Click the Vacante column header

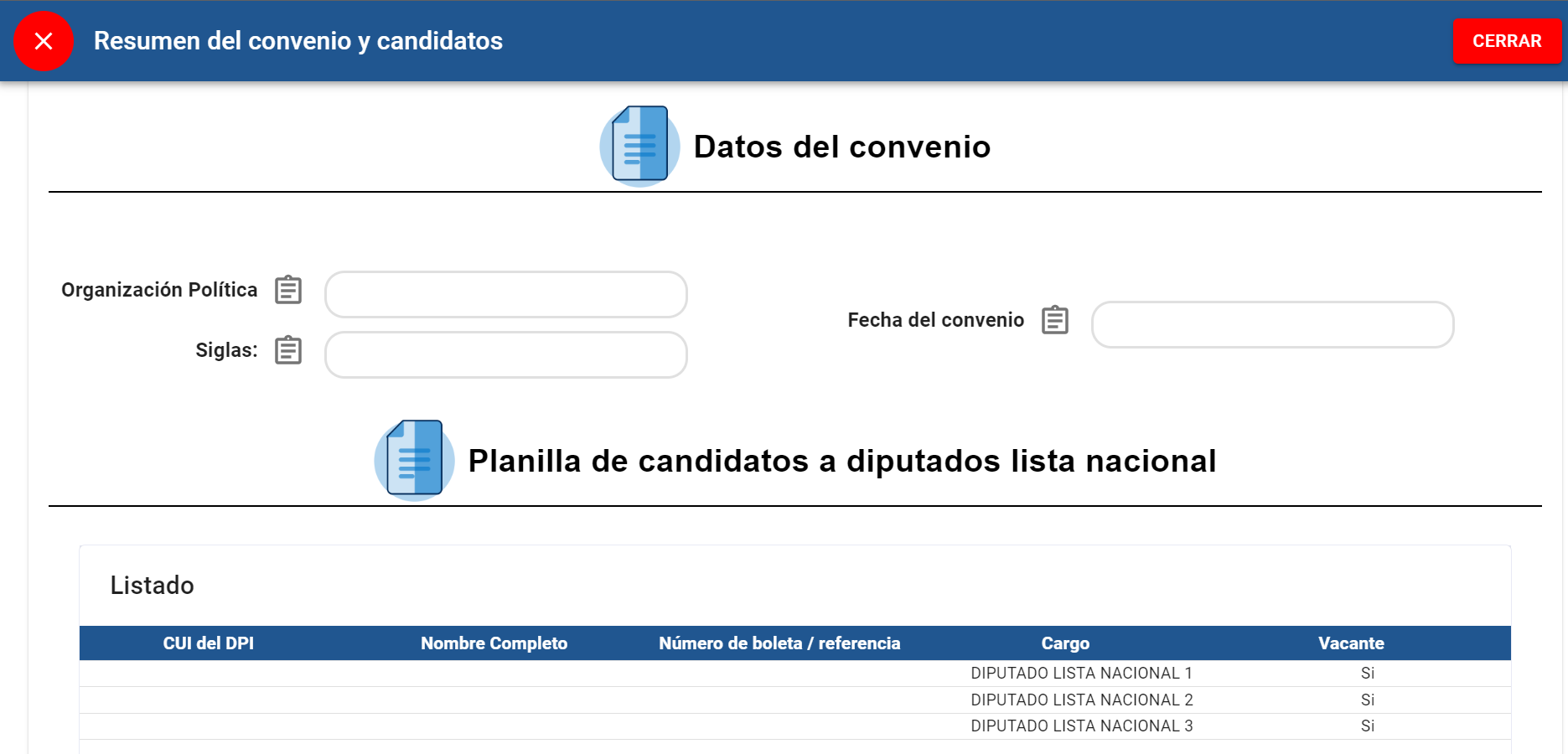1350,643
